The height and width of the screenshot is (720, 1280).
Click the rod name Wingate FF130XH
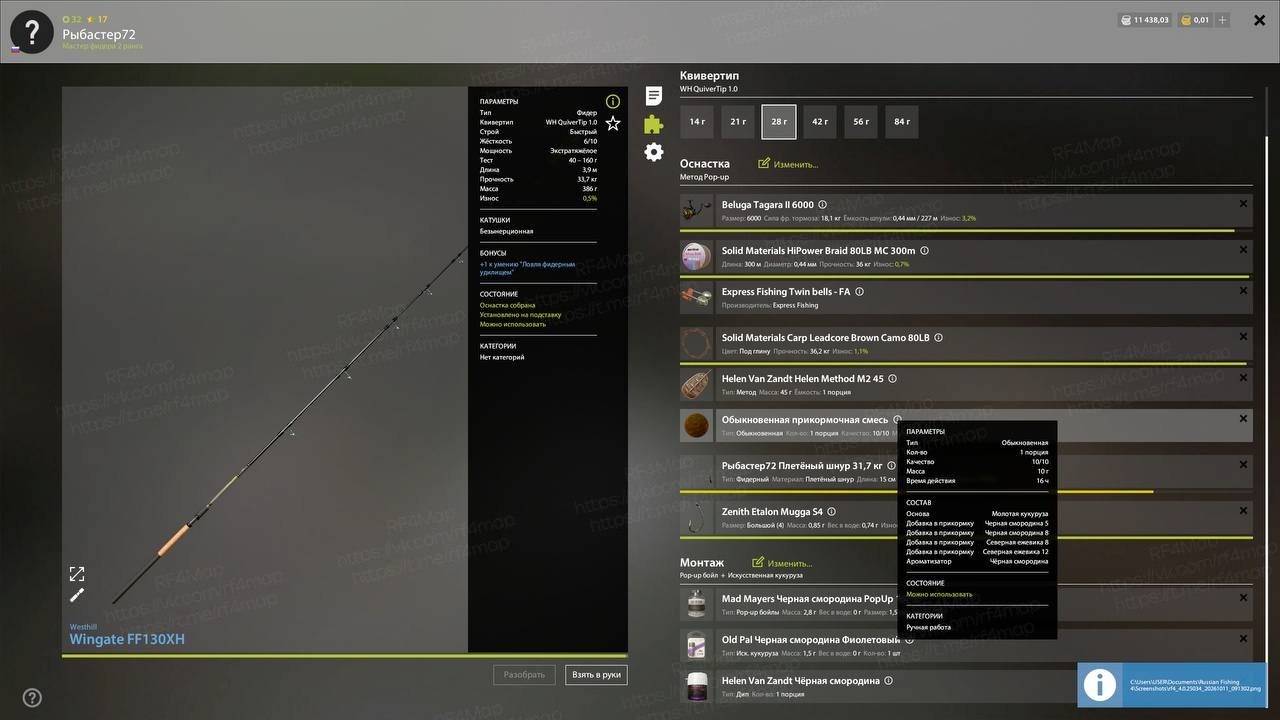click(127, 640)
